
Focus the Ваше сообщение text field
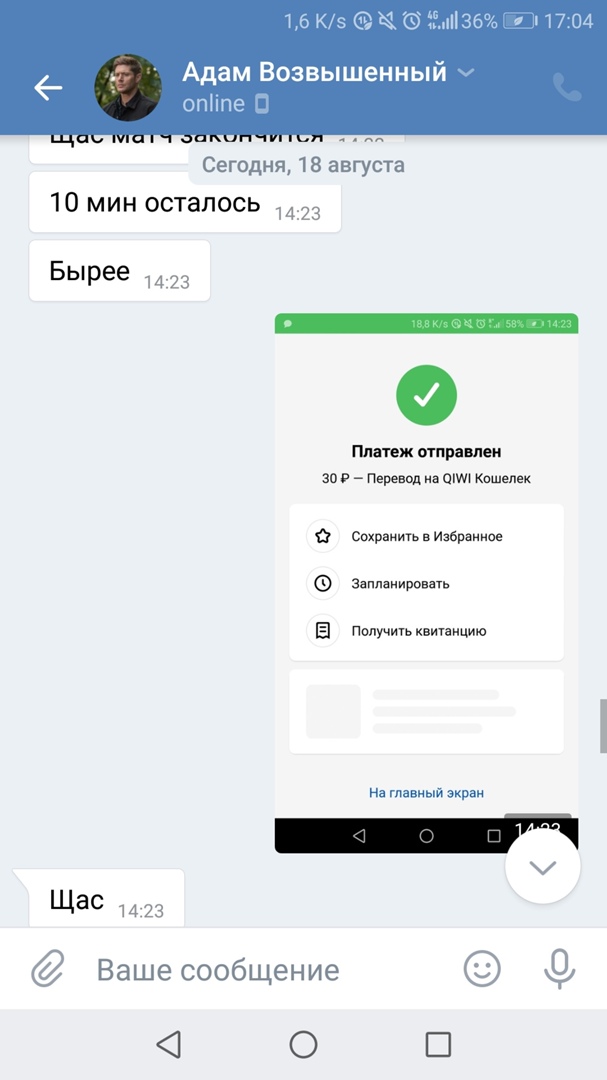(x=270, y=969)
